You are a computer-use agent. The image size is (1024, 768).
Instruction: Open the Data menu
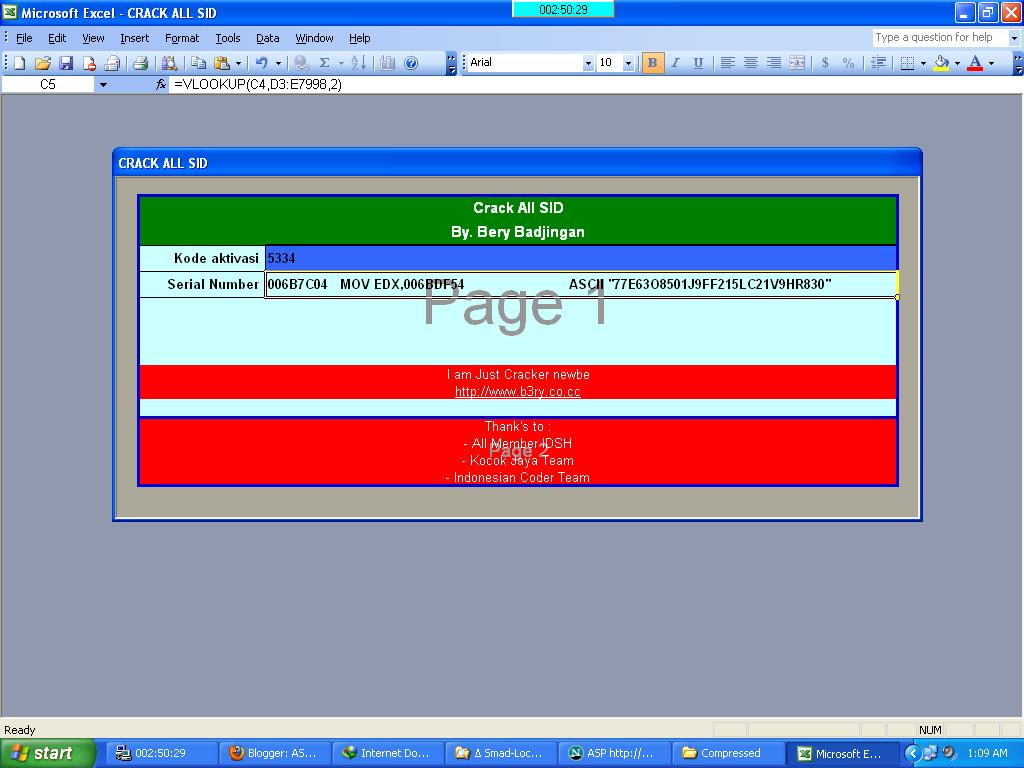click(x=268, y=38)
